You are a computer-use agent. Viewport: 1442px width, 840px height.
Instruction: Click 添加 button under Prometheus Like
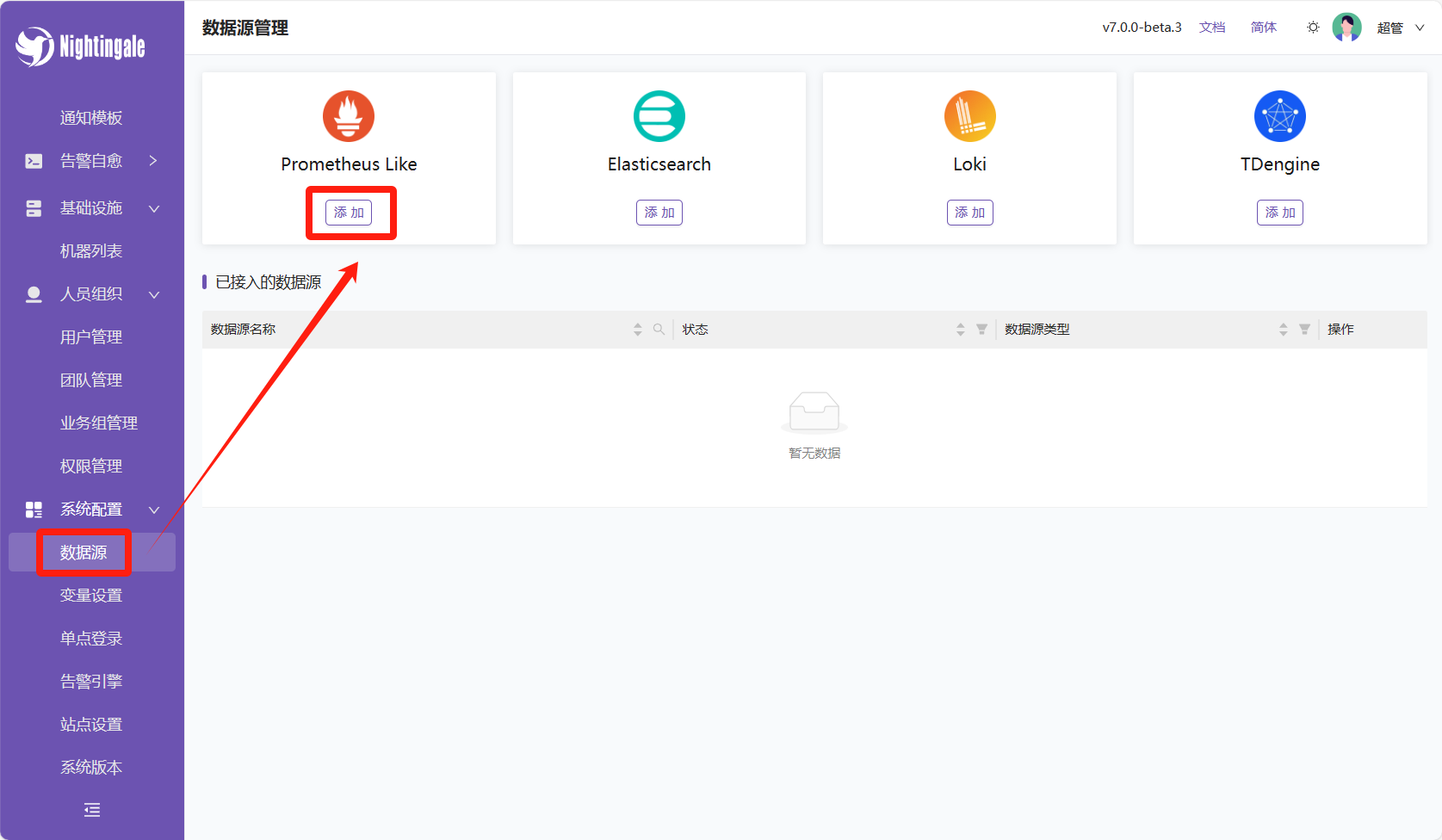349,213
